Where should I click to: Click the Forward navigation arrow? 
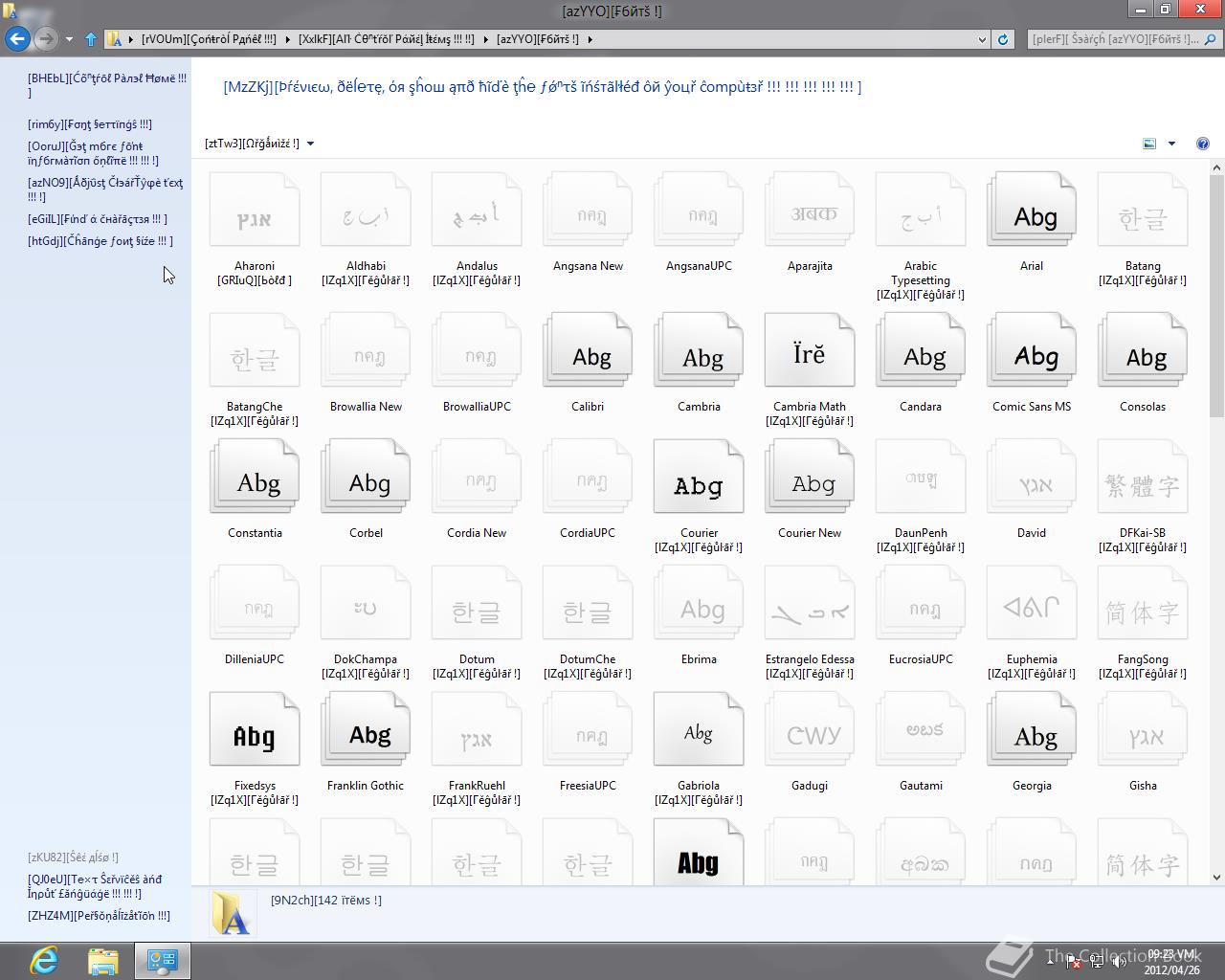pos(45,39)
